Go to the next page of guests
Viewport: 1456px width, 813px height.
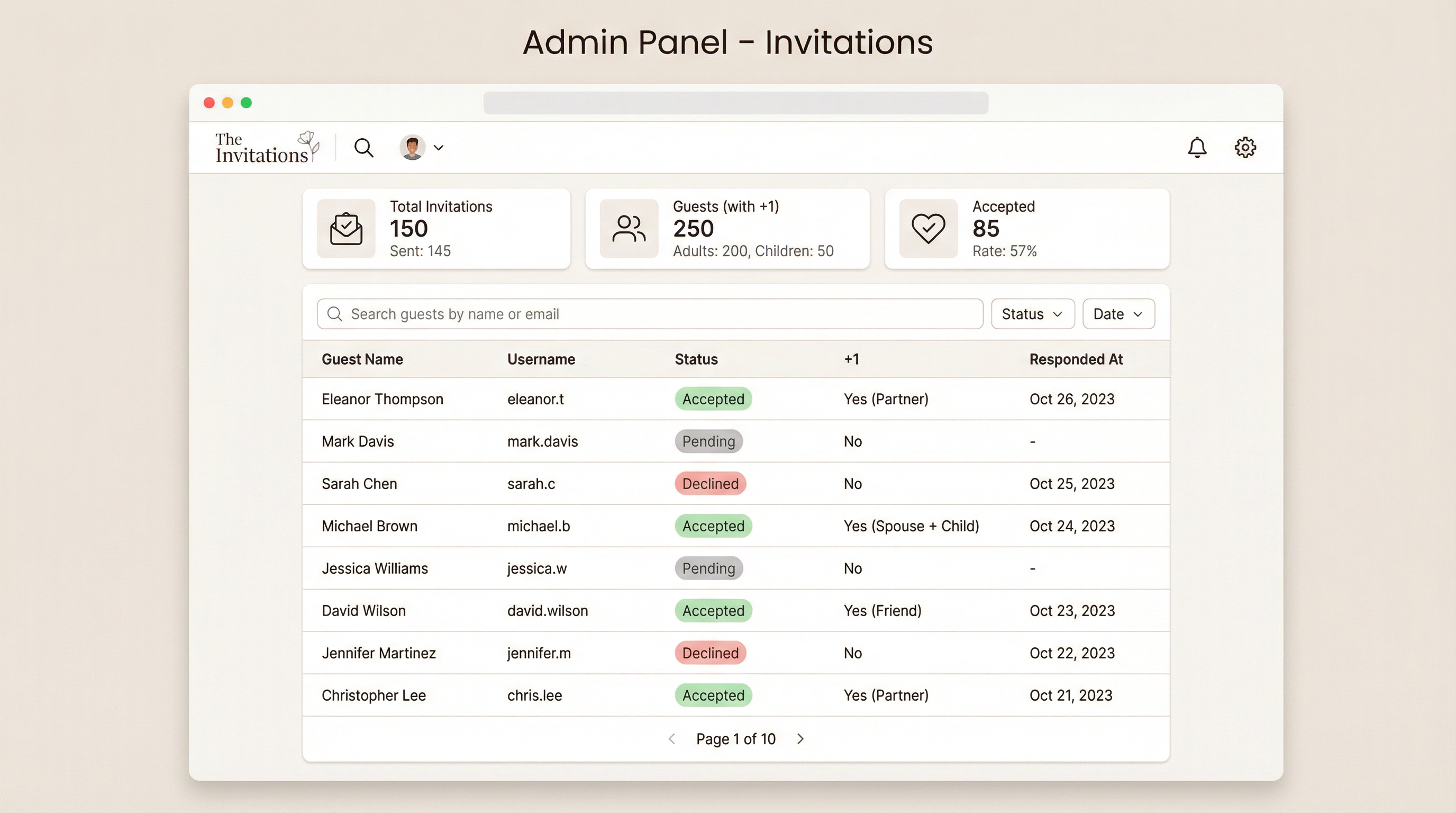click(801, 738)
